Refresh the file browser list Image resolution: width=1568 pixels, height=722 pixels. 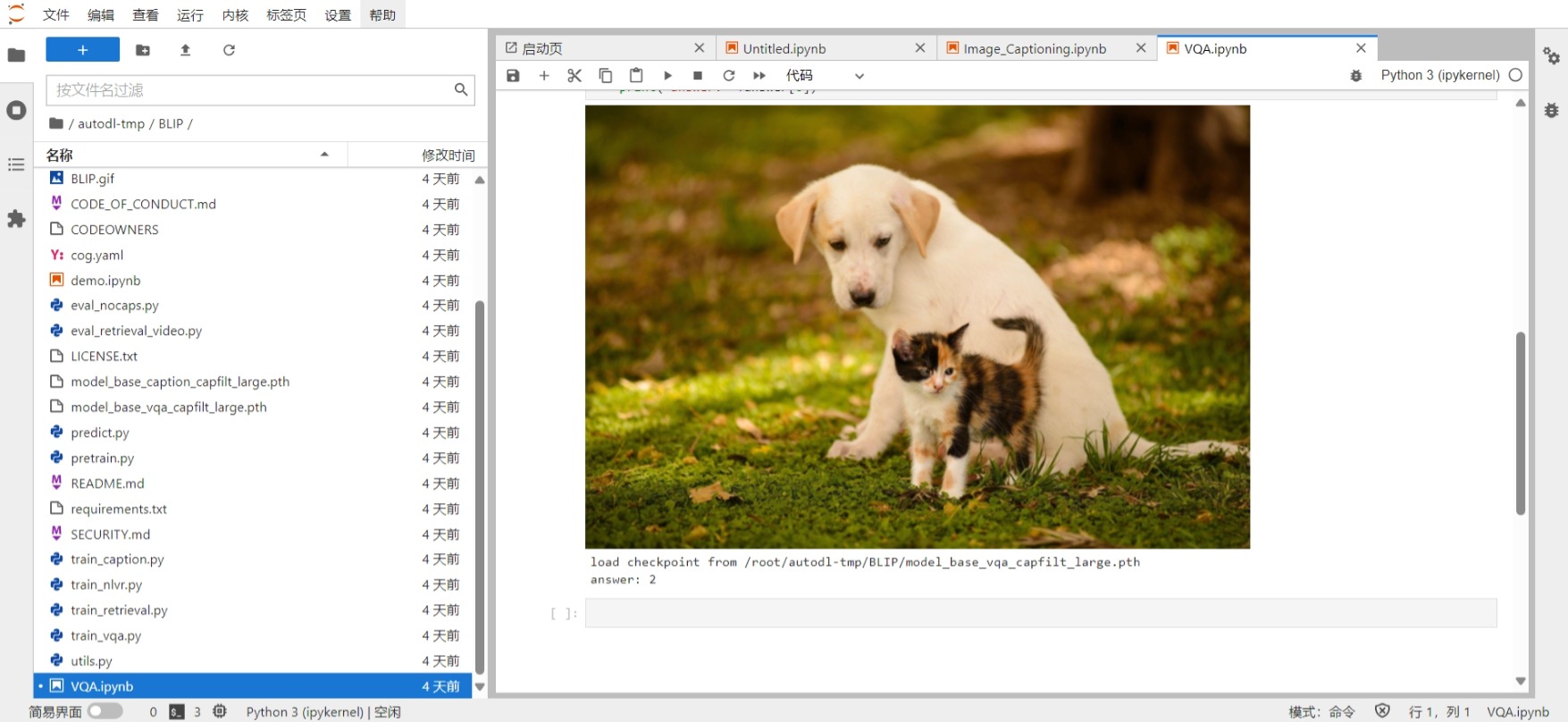(229, 50)
